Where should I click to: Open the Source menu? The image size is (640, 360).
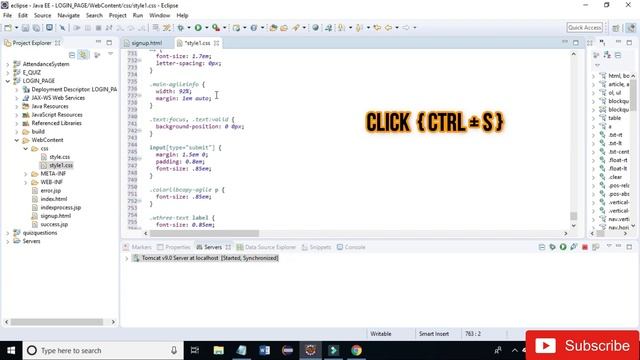(42, 15)
